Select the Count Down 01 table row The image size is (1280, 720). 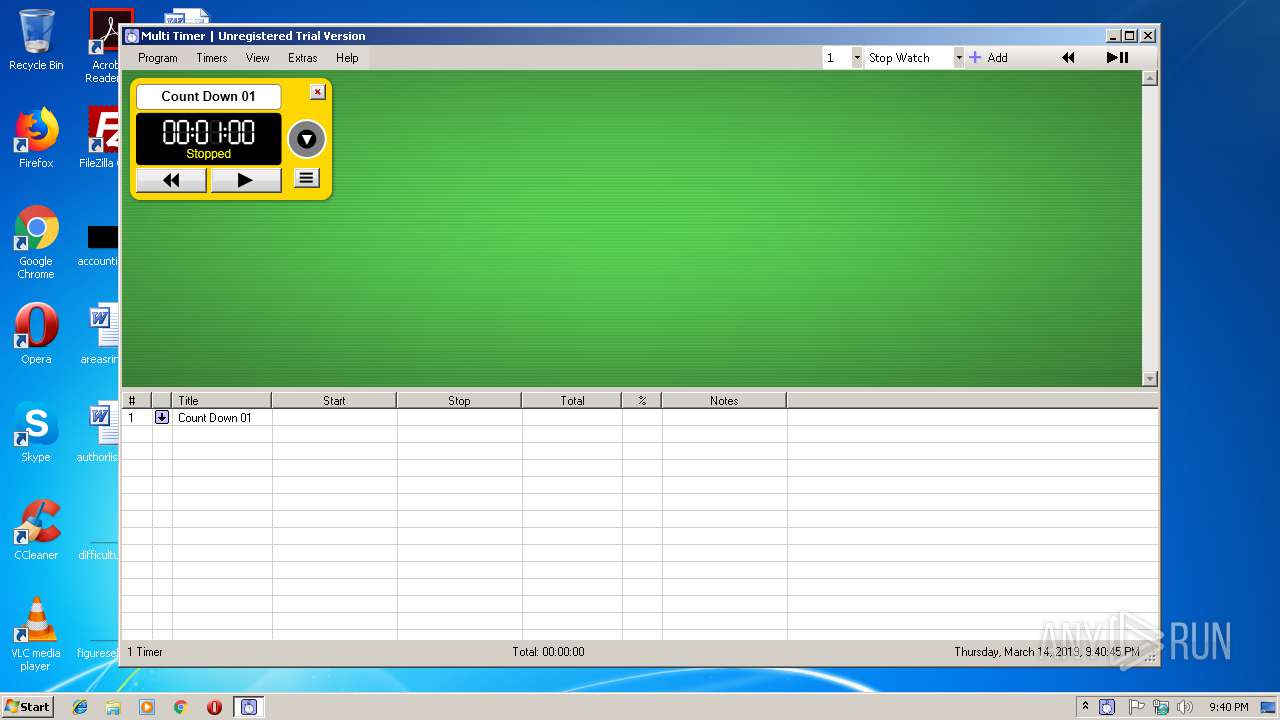(x=640, y=418)
